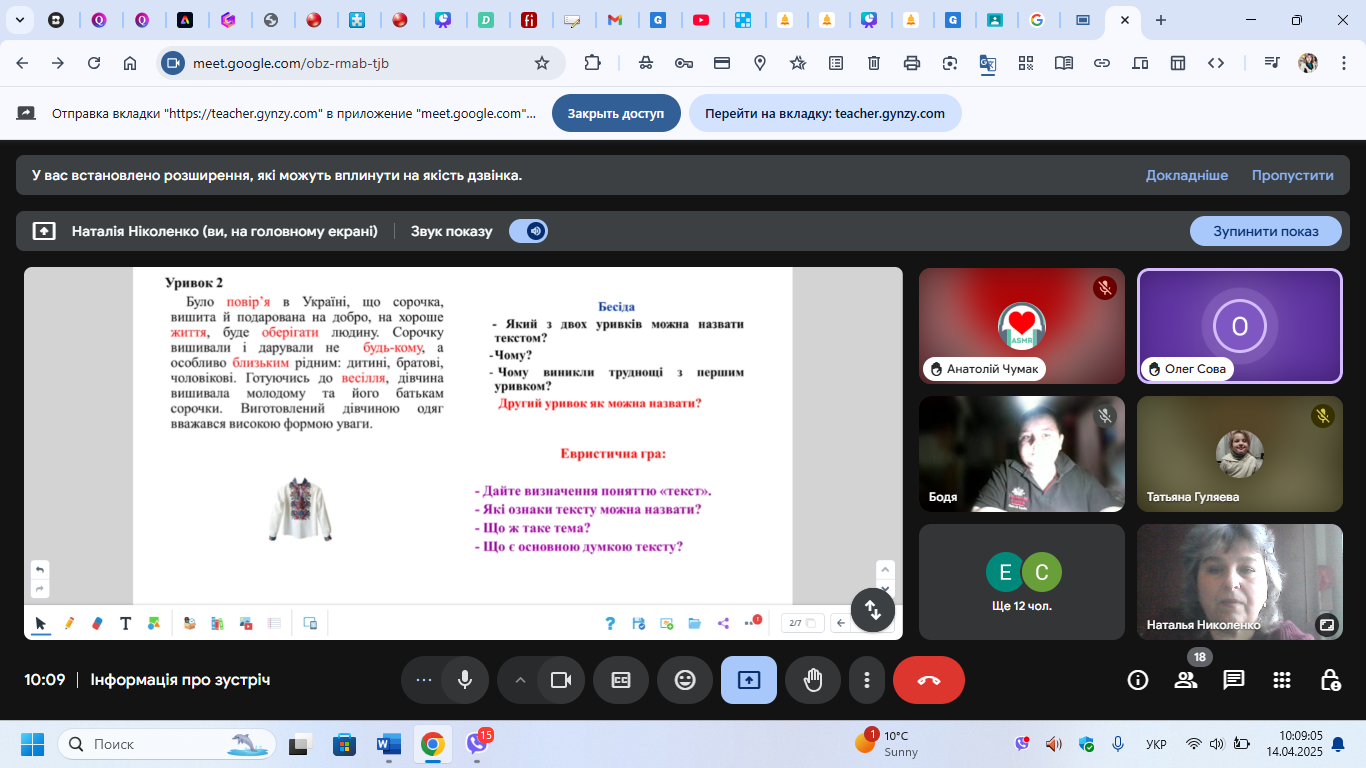Select the eraser tool in Gynzy toolbar
1366x768 pixels.
(x=97, y=623)
